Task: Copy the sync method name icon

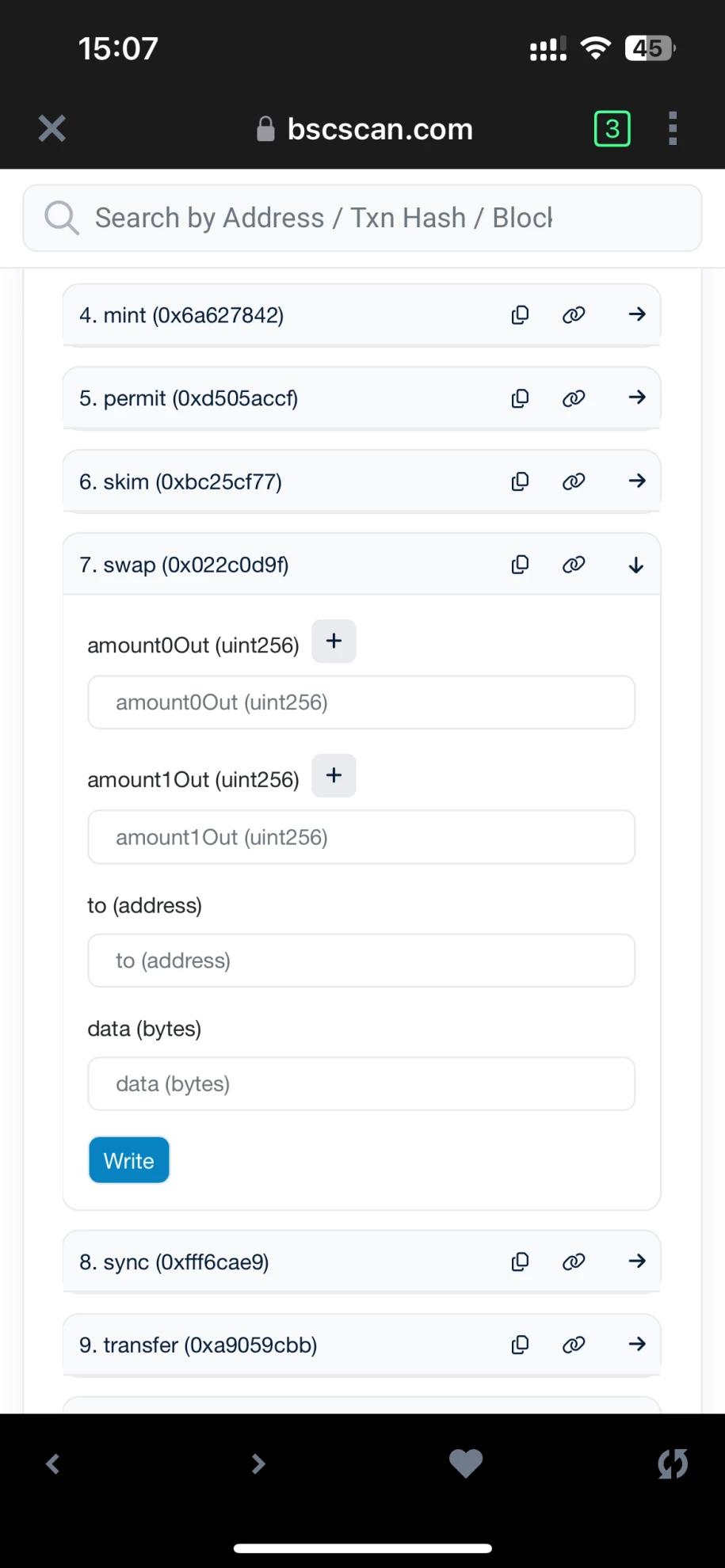Action: point(520,1262)
